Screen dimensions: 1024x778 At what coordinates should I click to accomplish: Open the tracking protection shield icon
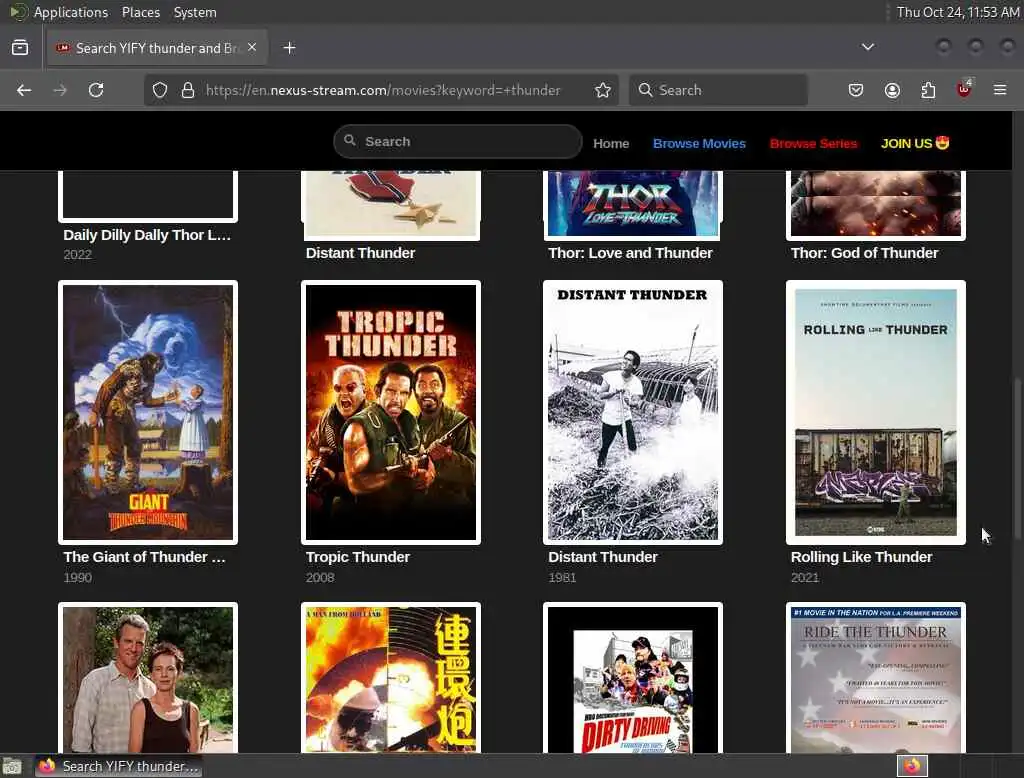(x=160, y=90)
